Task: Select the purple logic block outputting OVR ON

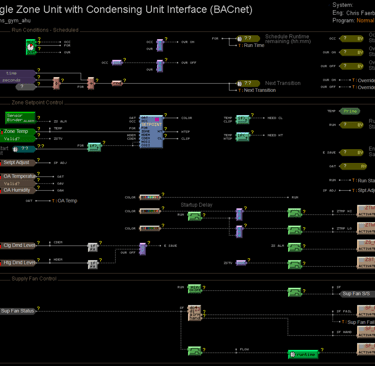Action: click(160, 45)
